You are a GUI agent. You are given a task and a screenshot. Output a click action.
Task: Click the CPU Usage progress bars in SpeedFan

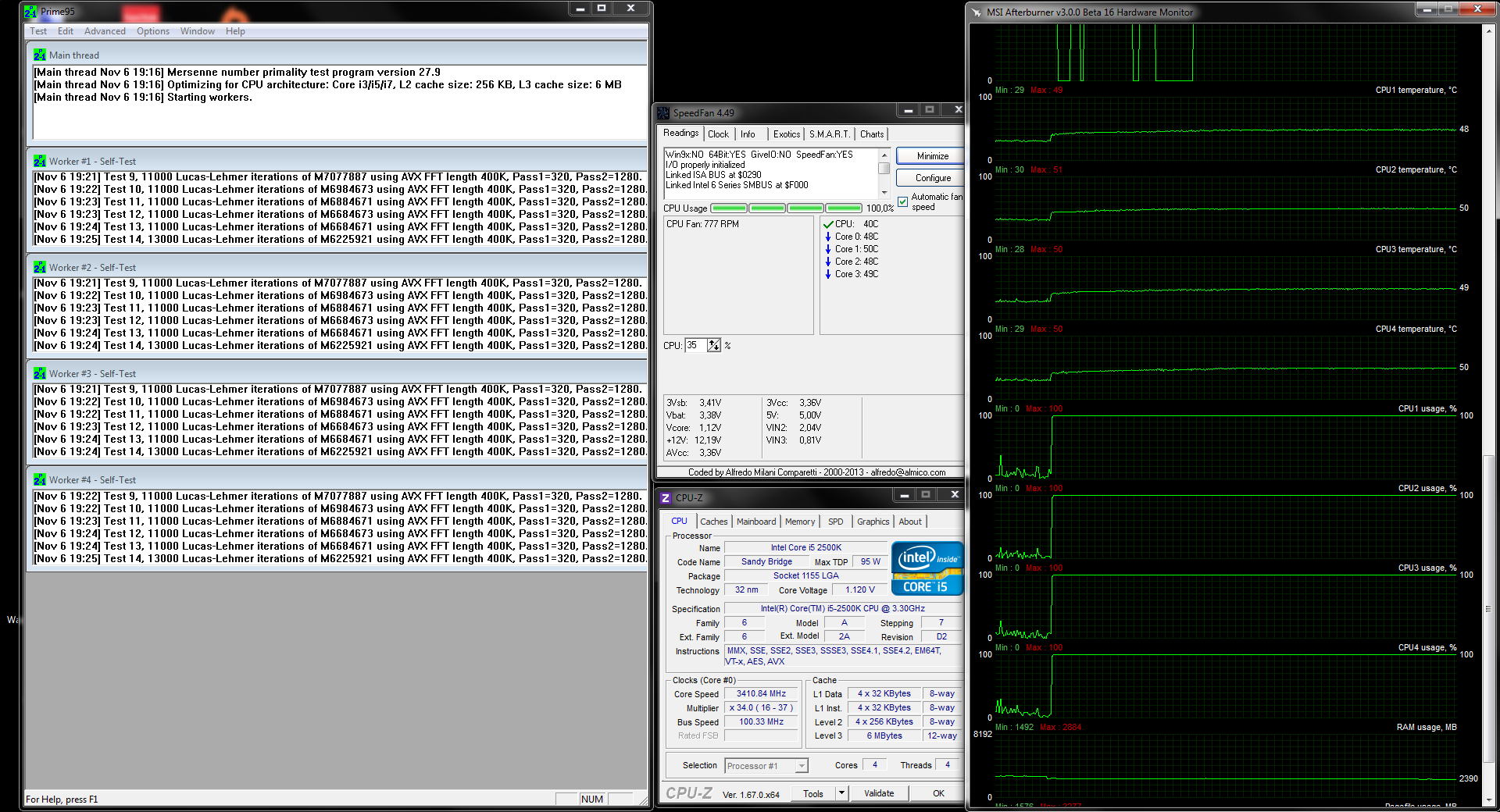[x=787, y=208]
